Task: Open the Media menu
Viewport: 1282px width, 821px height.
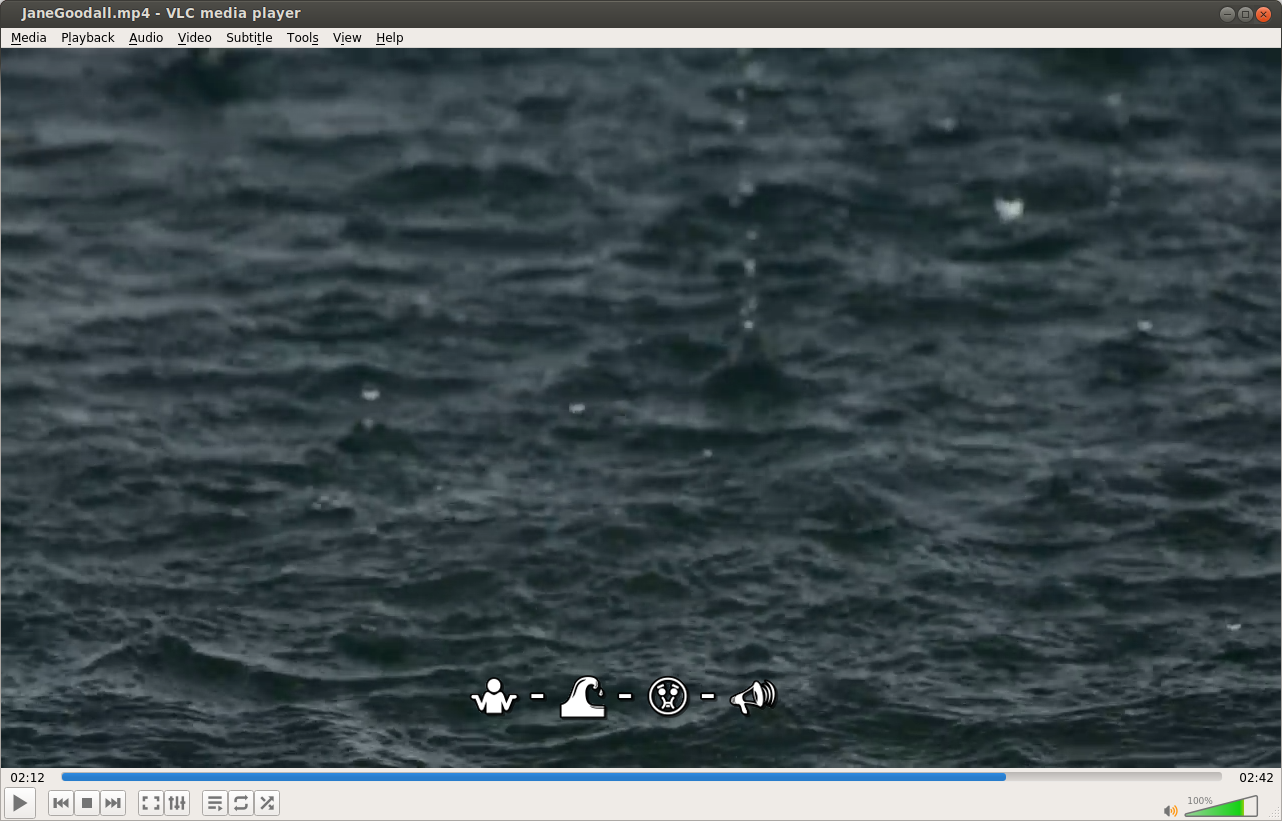Action: 29,38
